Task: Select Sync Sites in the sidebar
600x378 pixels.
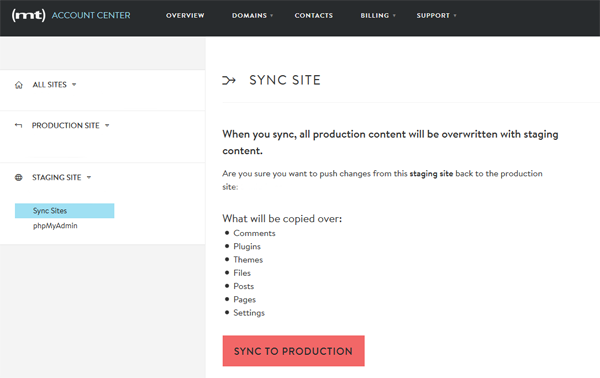Action: point(65,211)
